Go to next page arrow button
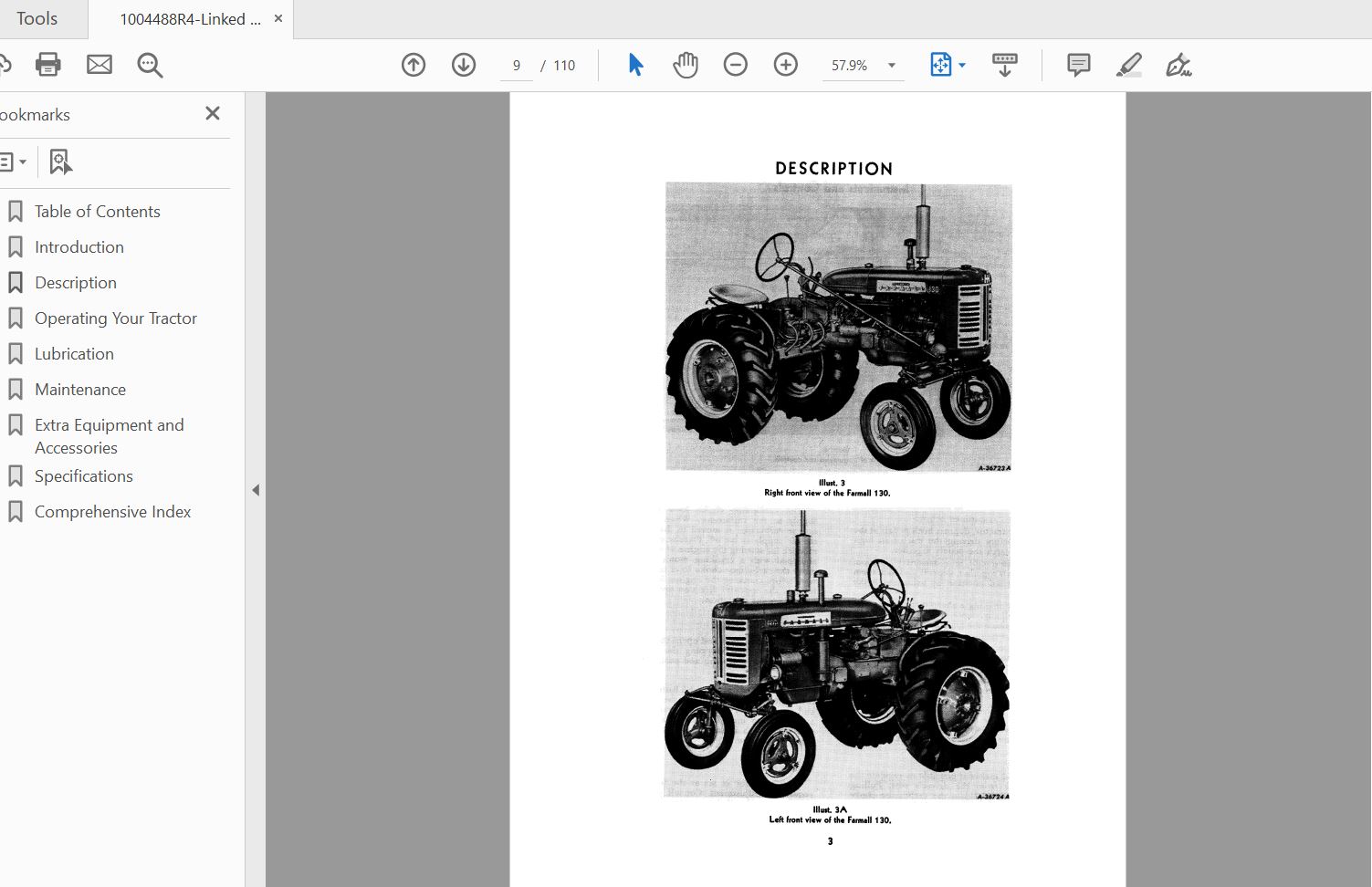Viewport: 1372px width, 887px height. pos(464,65)
